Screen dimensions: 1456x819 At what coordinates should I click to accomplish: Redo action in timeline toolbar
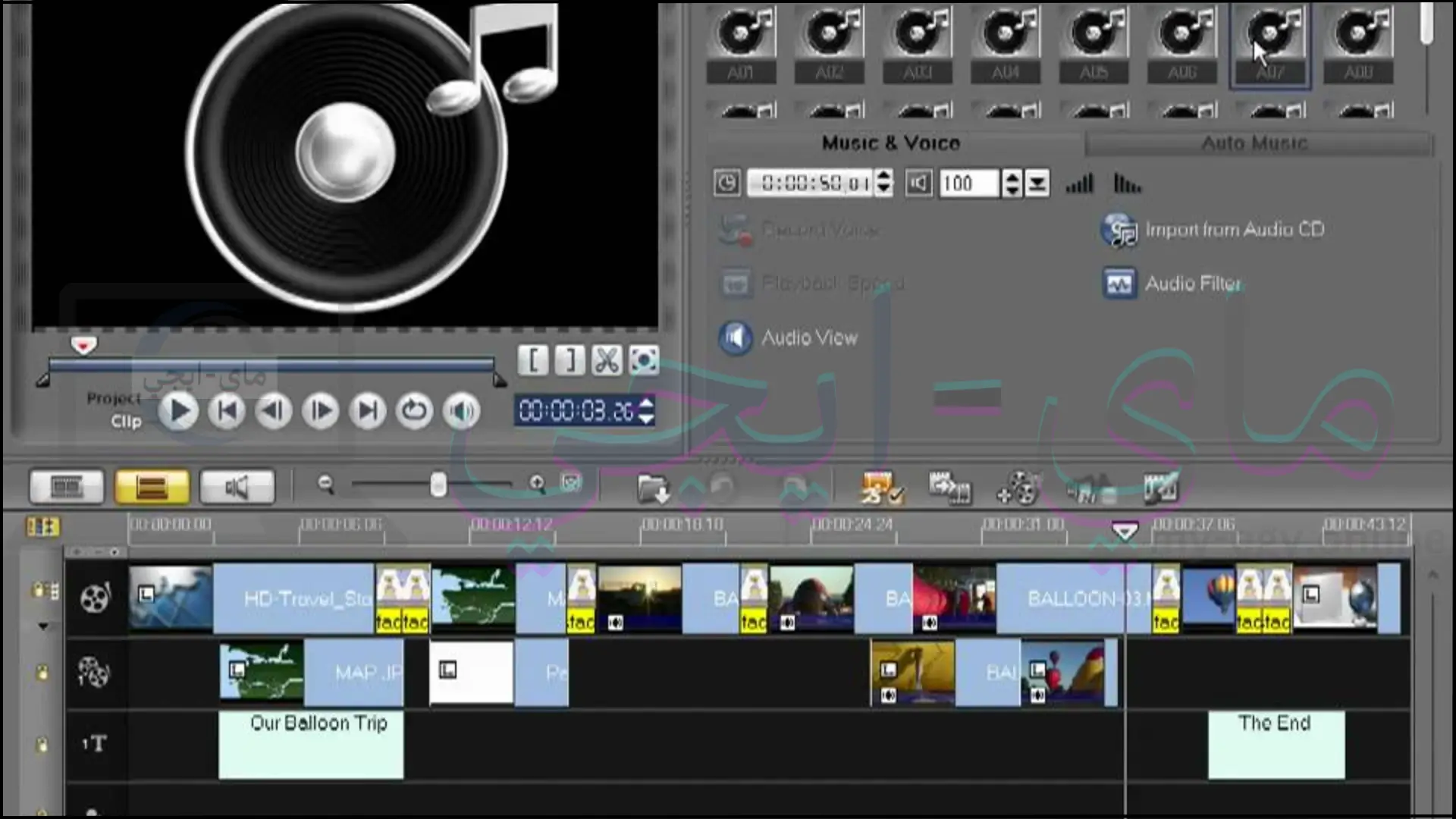tap(795, 489)
